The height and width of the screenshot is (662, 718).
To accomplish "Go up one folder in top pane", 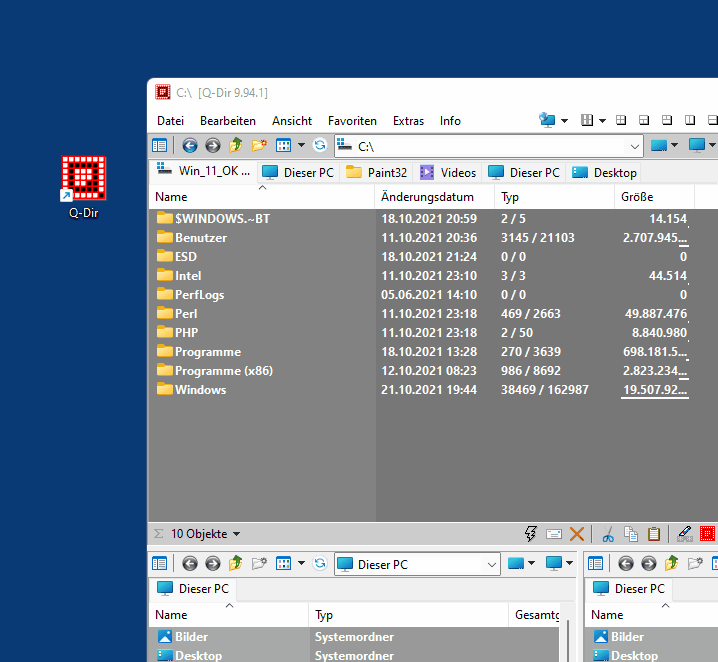I will click(235, 146).
